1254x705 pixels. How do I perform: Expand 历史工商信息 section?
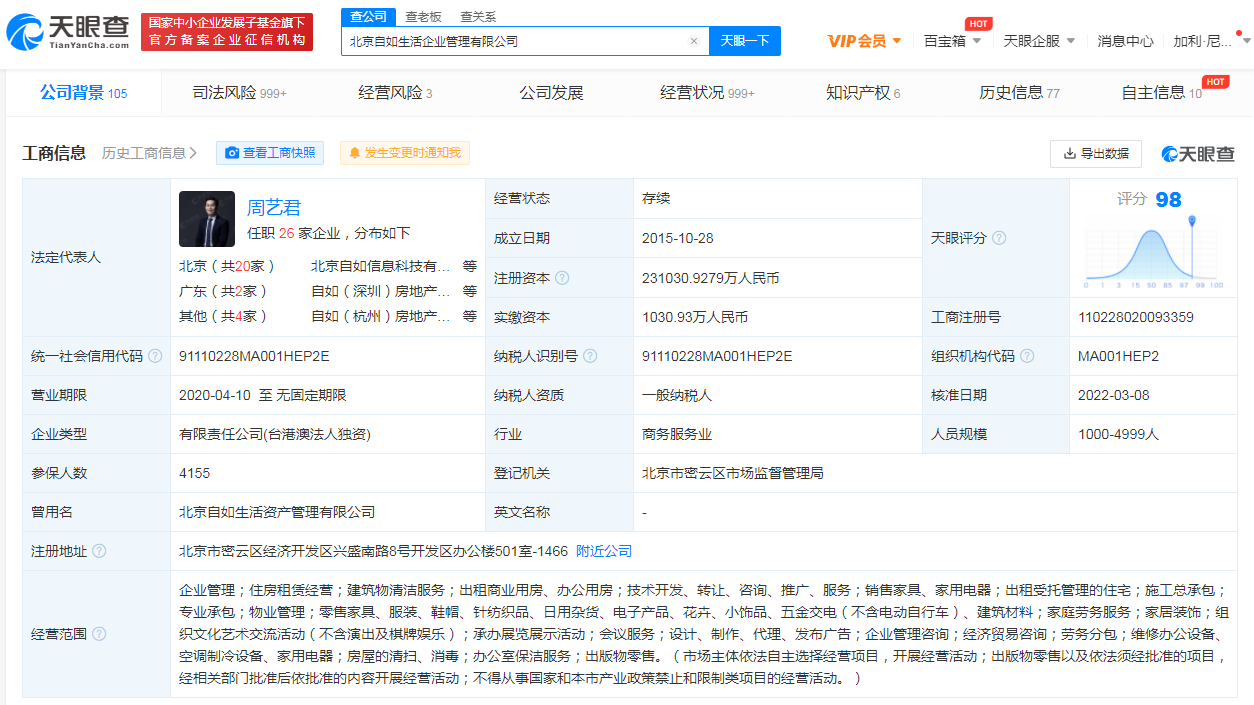click(x=149, y=153)
